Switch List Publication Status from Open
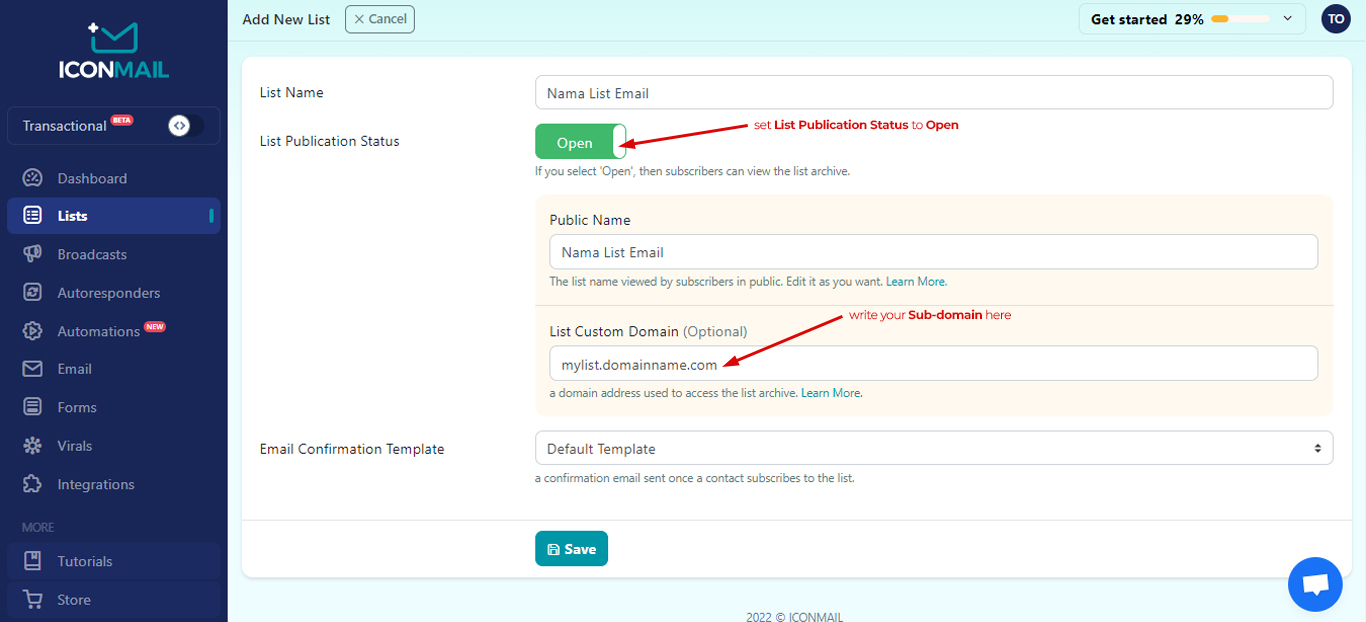 [581, 142]
